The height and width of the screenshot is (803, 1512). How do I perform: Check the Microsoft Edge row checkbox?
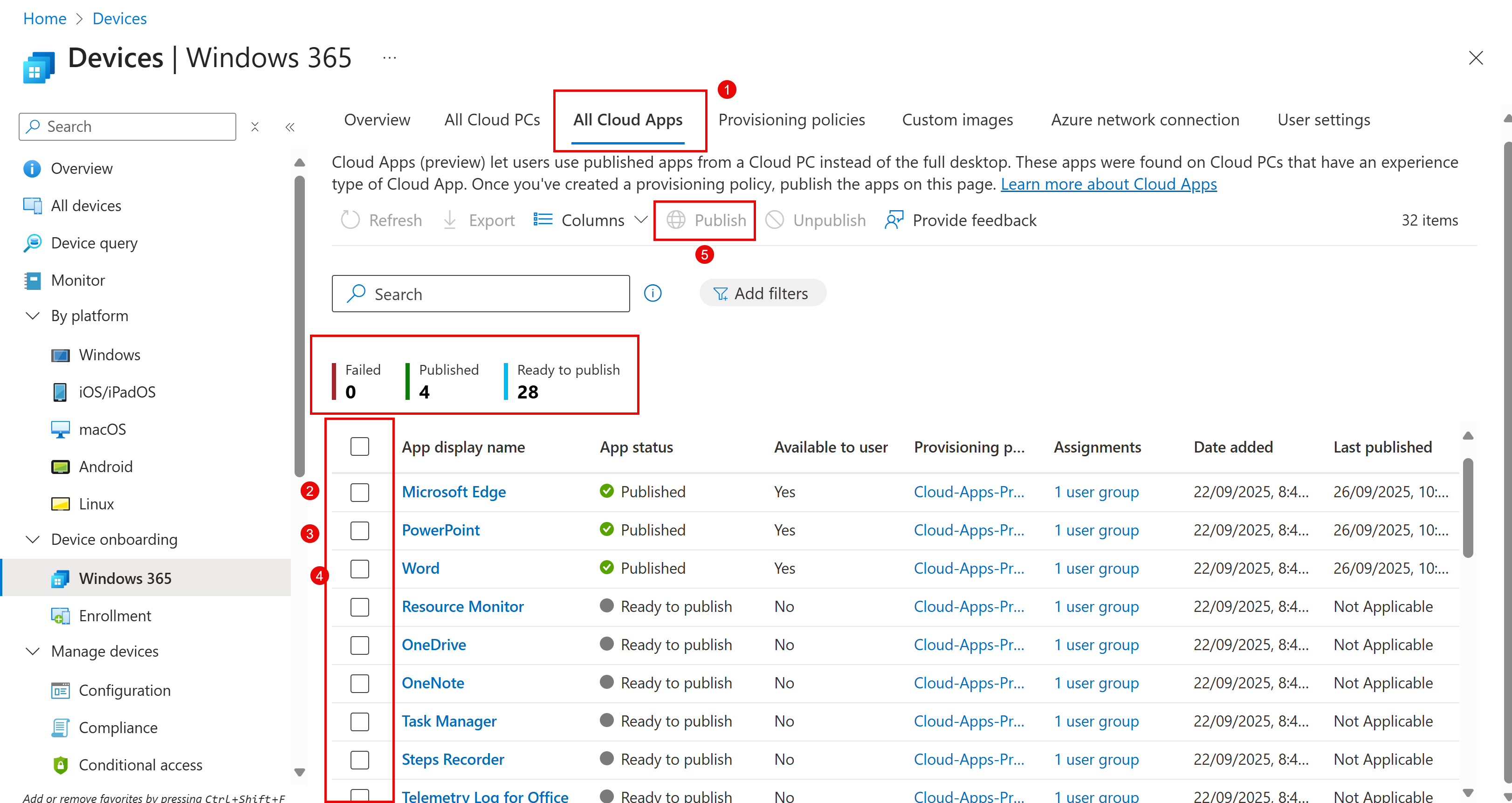[360, 492]
